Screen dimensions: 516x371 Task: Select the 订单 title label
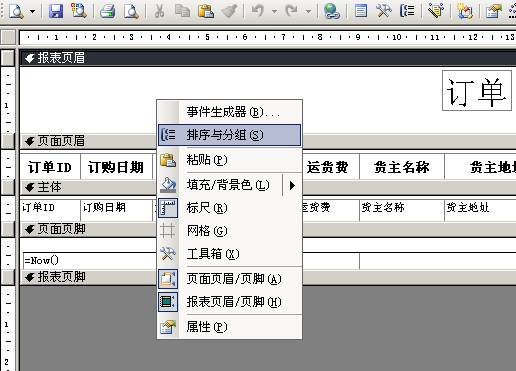point(477,91)
